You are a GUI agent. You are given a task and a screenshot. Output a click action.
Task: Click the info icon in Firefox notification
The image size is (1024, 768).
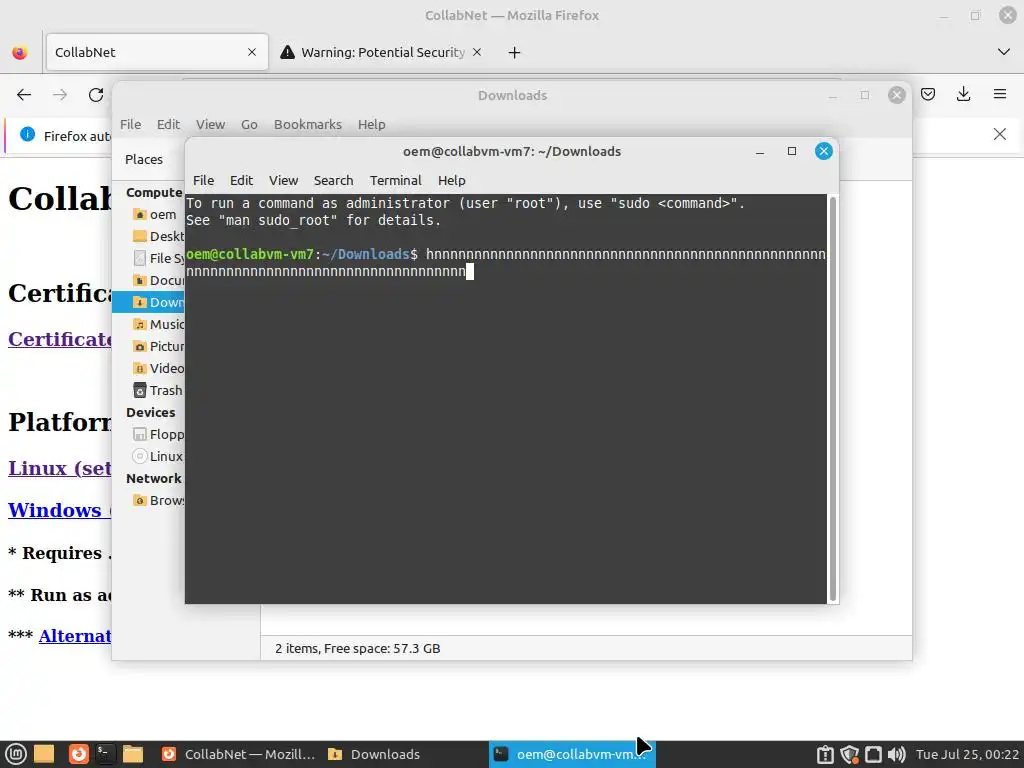[x=27, y=134]
